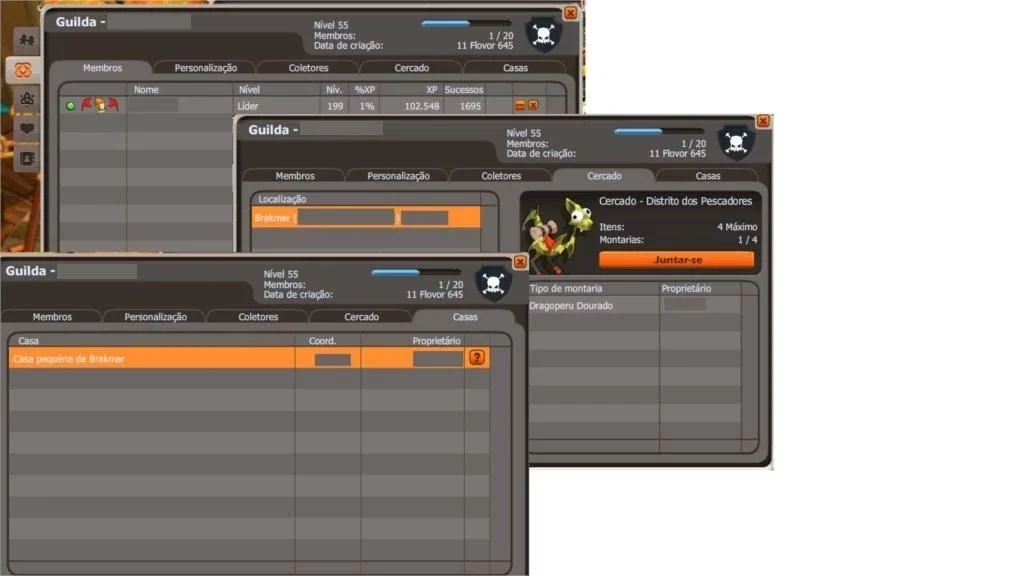Click the winged character portrait in the Líder row

100,104
